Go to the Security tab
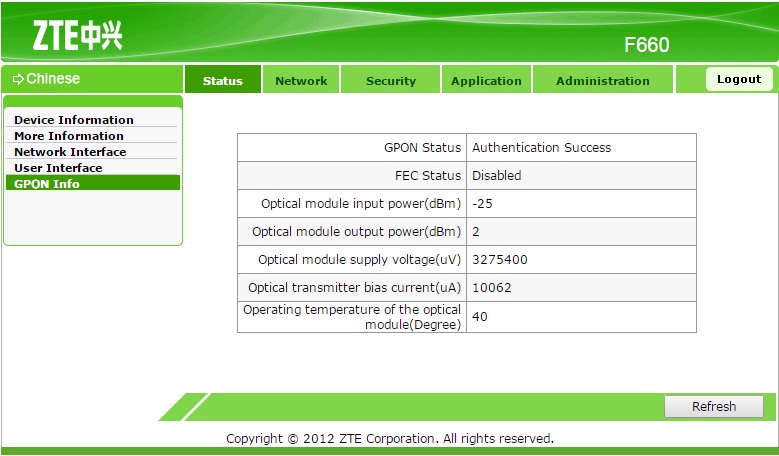 point(390,79)
